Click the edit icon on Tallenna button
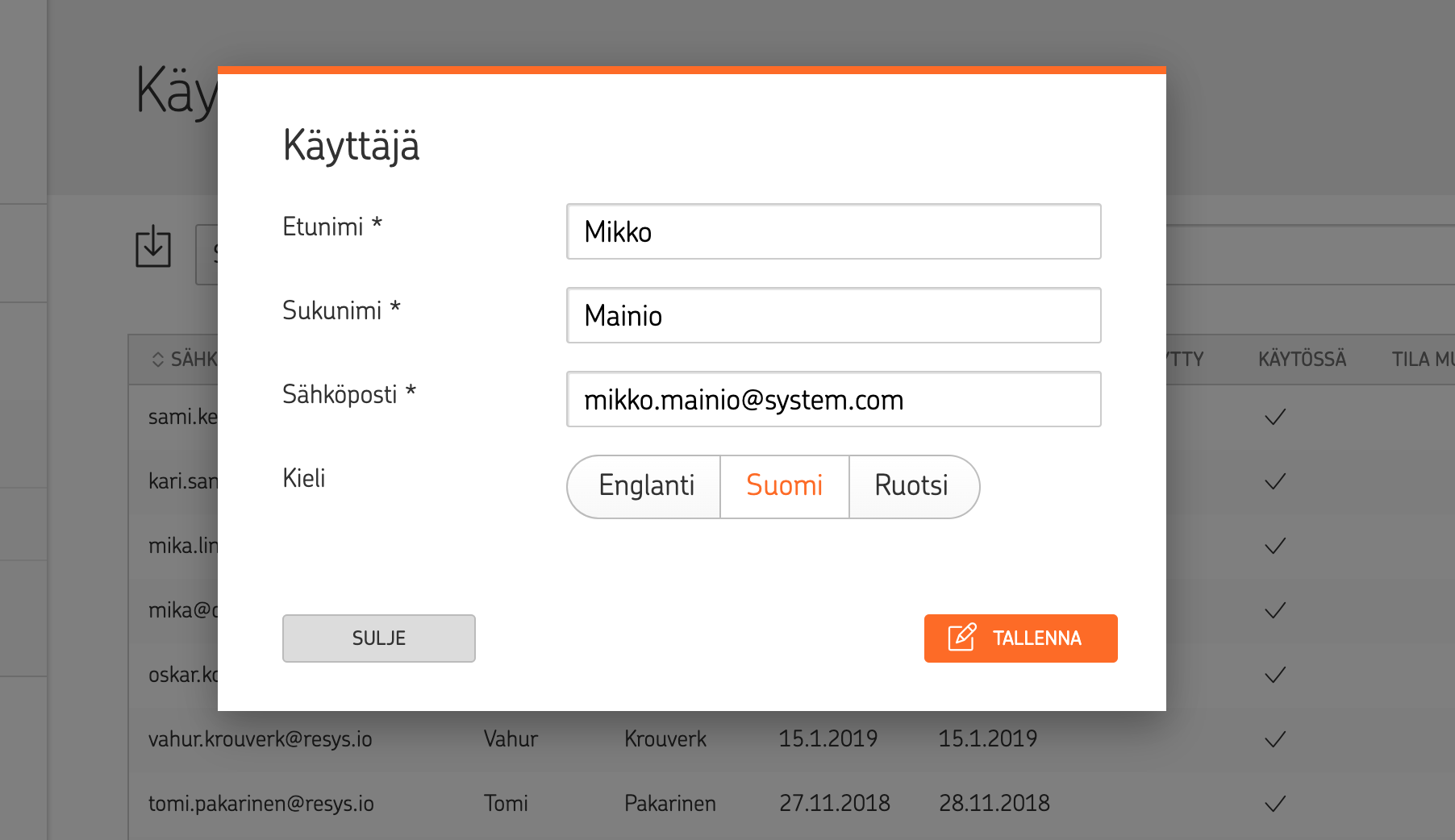The height and width of the screenshot is (840, 1455). [962, 638]
